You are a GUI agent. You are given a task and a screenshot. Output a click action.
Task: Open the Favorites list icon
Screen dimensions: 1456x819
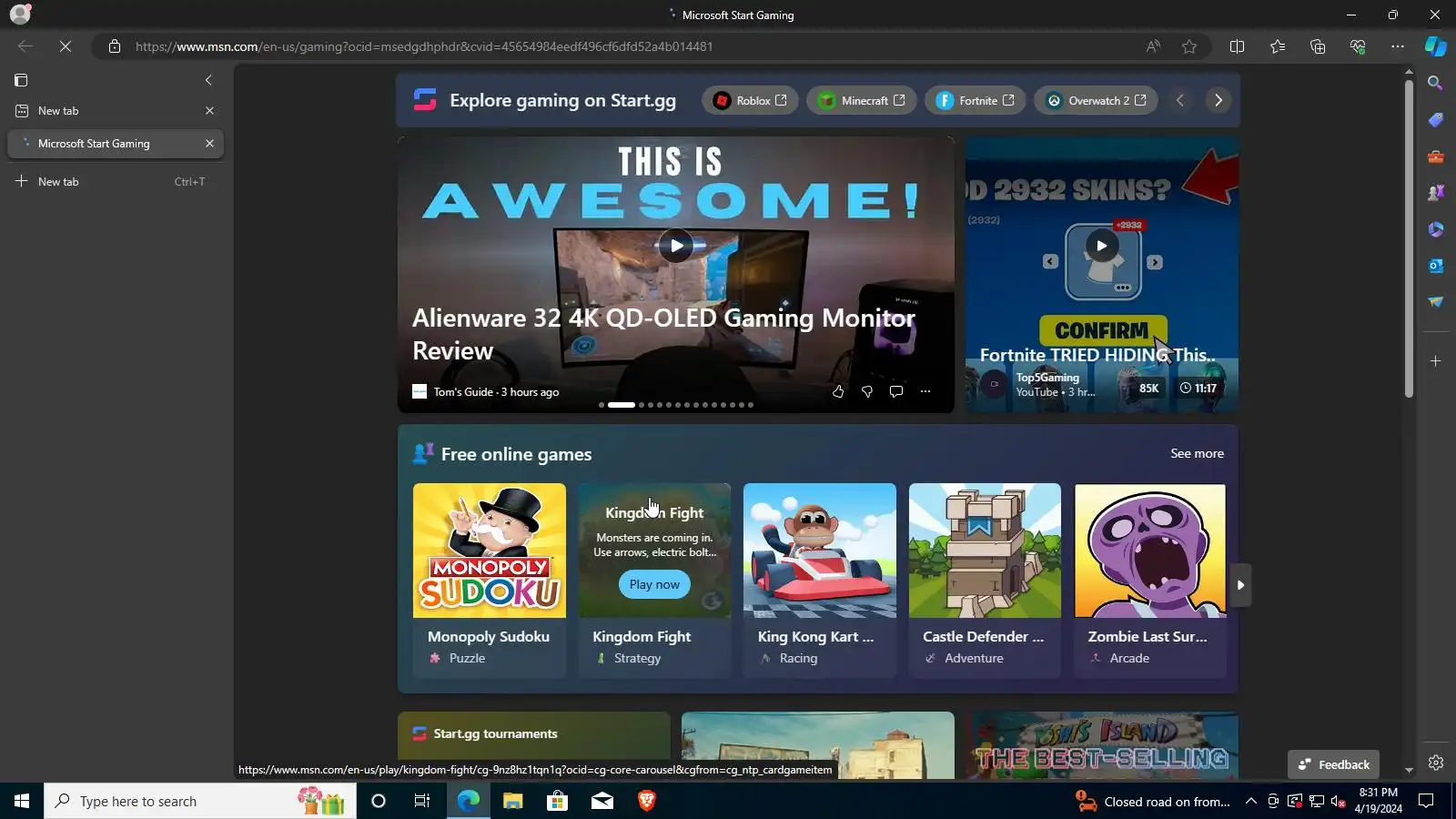[1278, 46]
